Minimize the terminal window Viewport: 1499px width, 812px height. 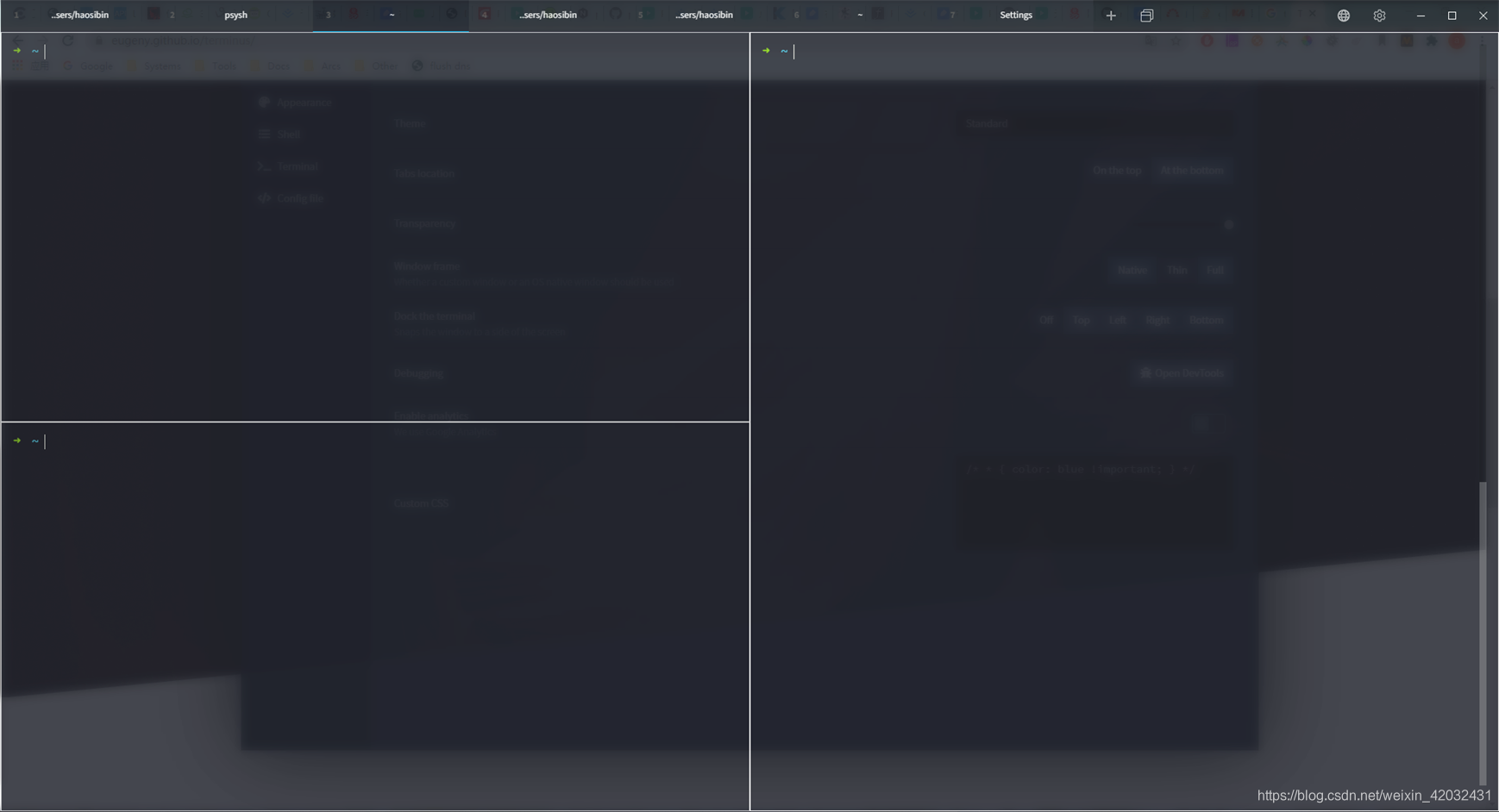click(x=1421, y=16)
